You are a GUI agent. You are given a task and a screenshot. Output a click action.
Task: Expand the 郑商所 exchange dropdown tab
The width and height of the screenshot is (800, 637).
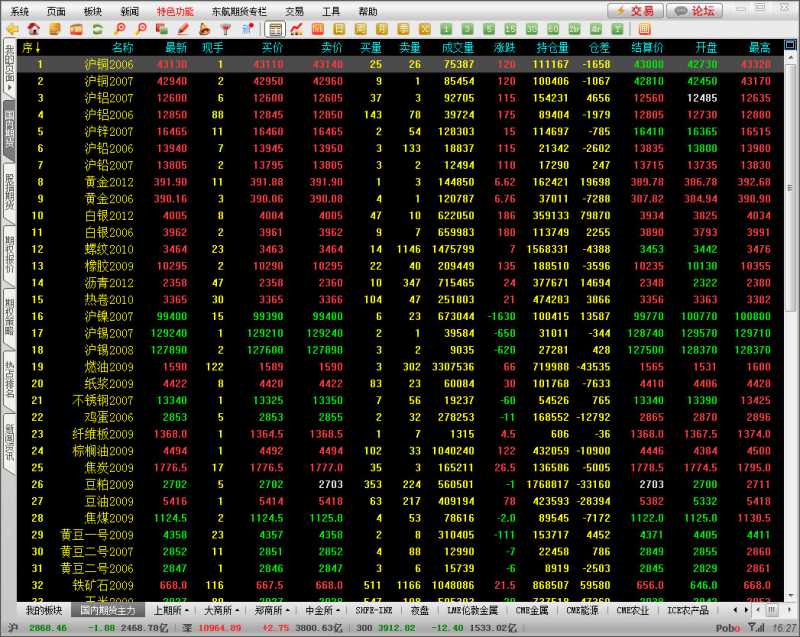point(271,609)
